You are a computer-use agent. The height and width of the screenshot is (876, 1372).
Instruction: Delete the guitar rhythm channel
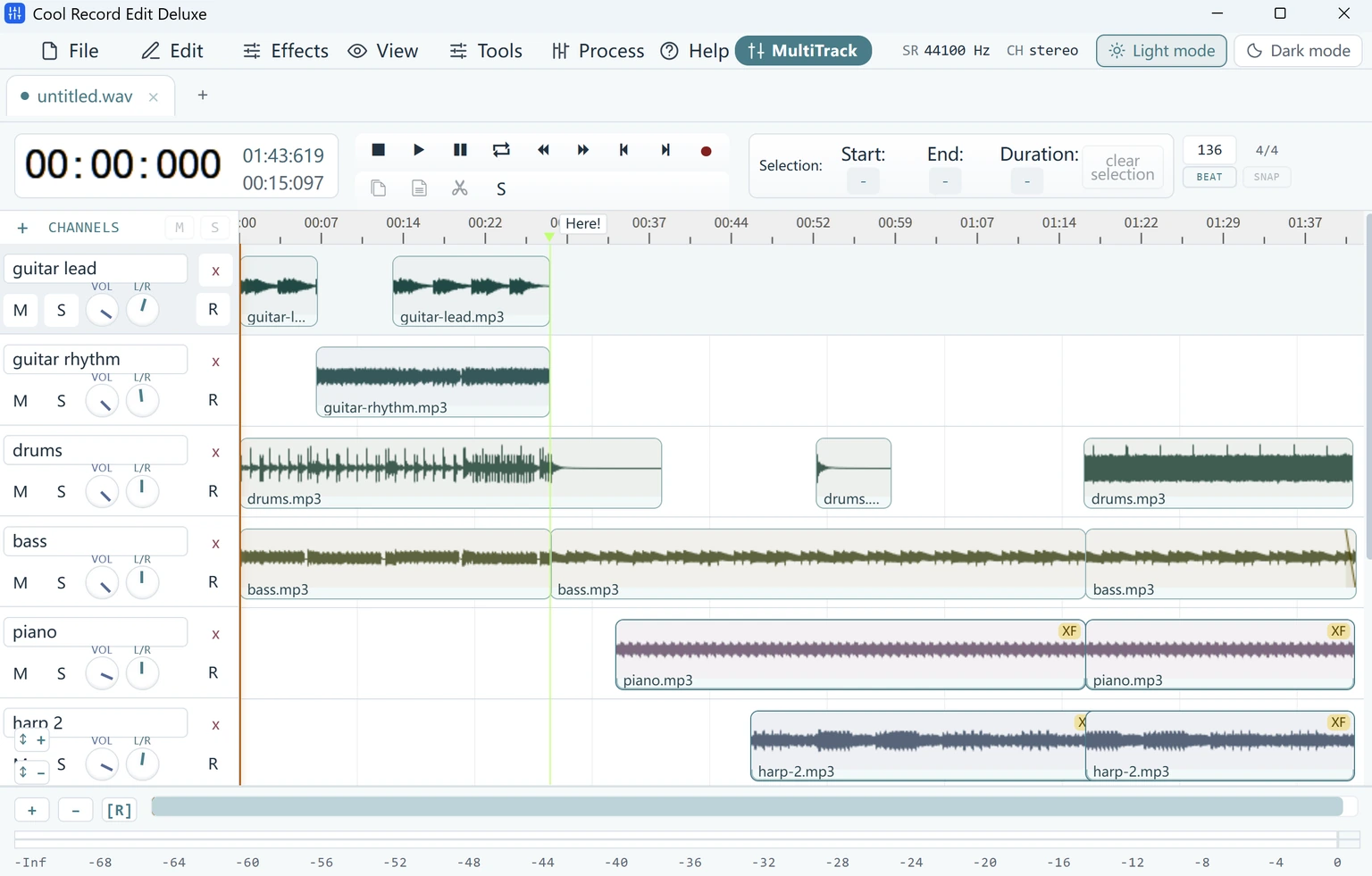point(215,362)
